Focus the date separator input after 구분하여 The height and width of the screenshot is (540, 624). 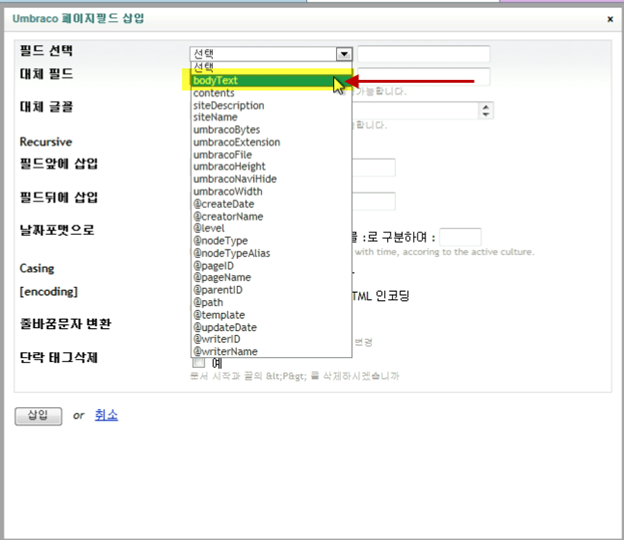(x=460, y=238)
